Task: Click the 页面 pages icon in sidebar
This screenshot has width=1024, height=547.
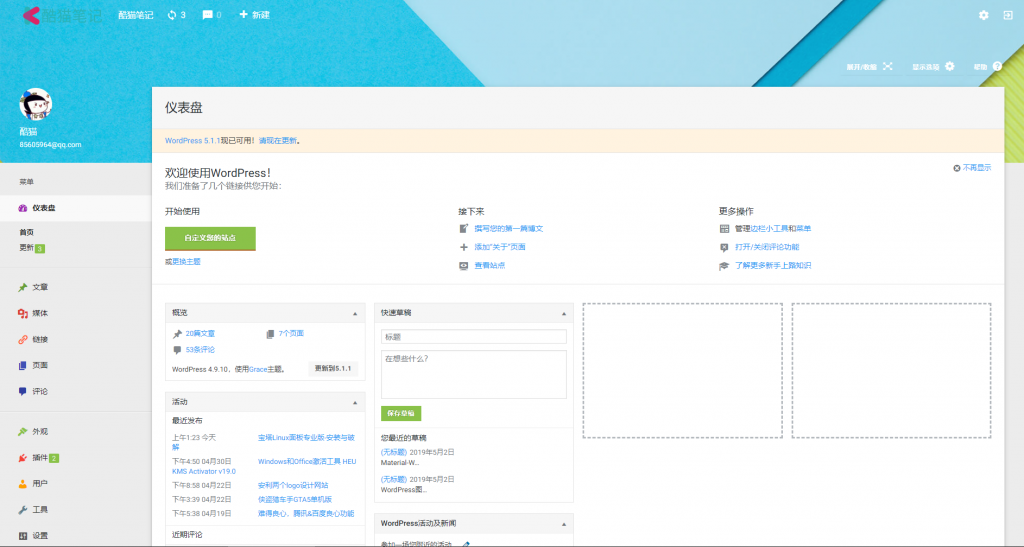Action: coord(23,366)
